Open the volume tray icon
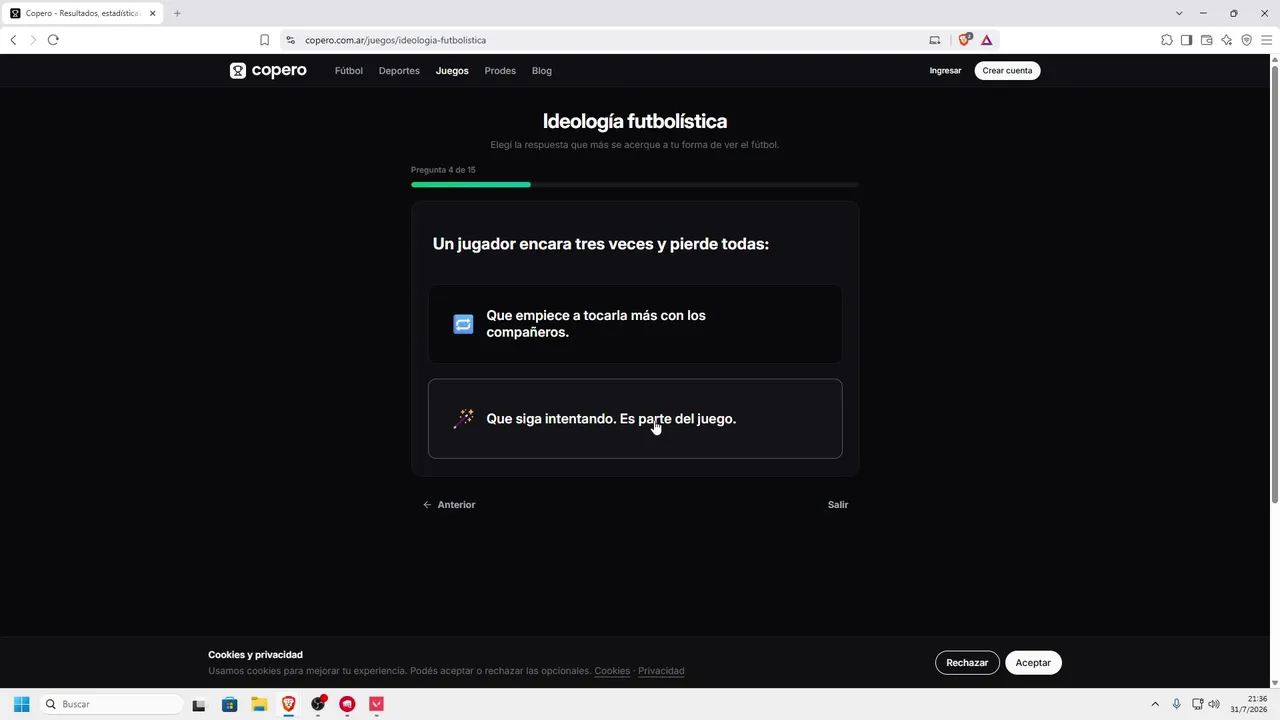Screen dimensions: 1280x720 1214,704
